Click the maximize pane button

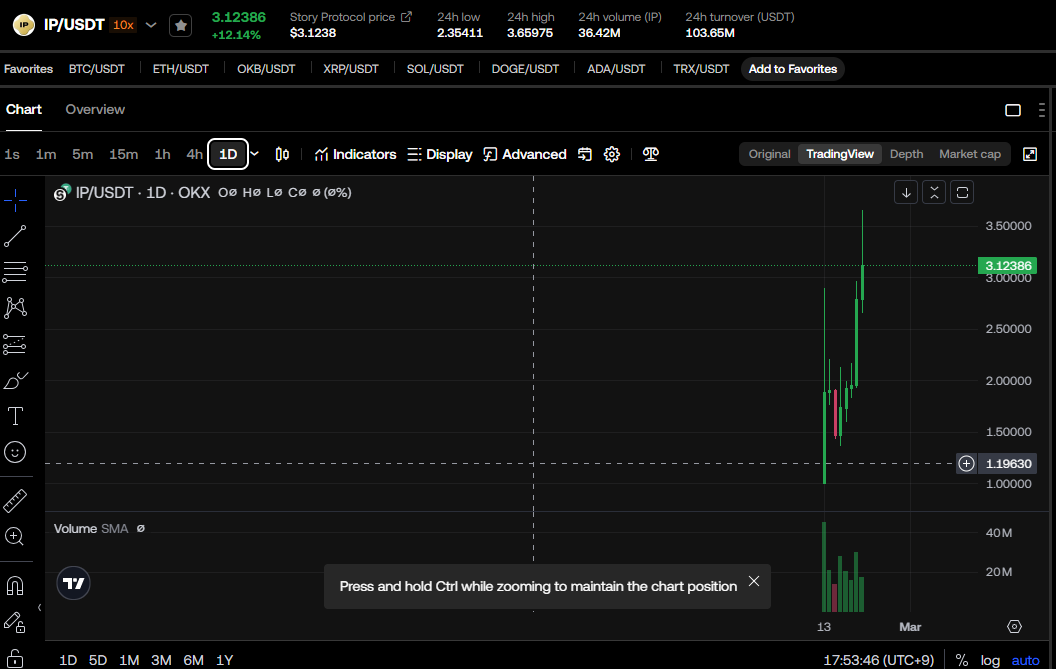(962, 193)
